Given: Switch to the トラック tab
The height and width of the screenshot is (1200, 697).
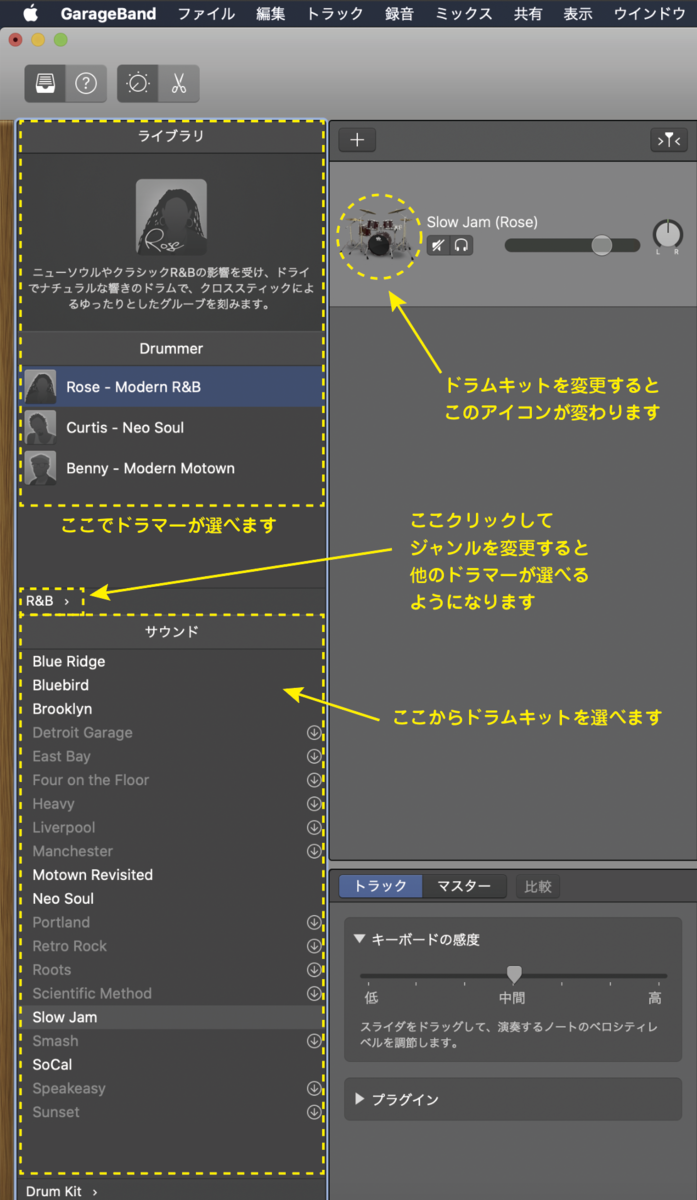Looking at the screenshot, I should click(x=381, y=886).
